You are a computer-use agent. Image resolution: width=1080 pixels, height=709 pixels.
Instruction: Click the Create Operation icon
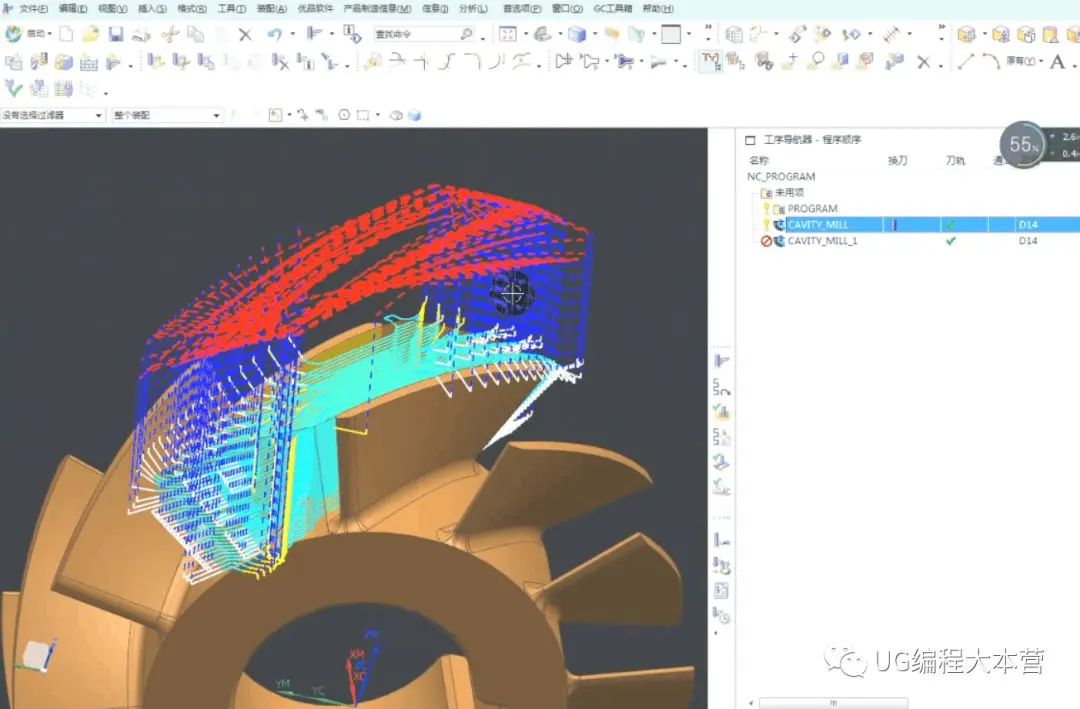coord(114,63)
